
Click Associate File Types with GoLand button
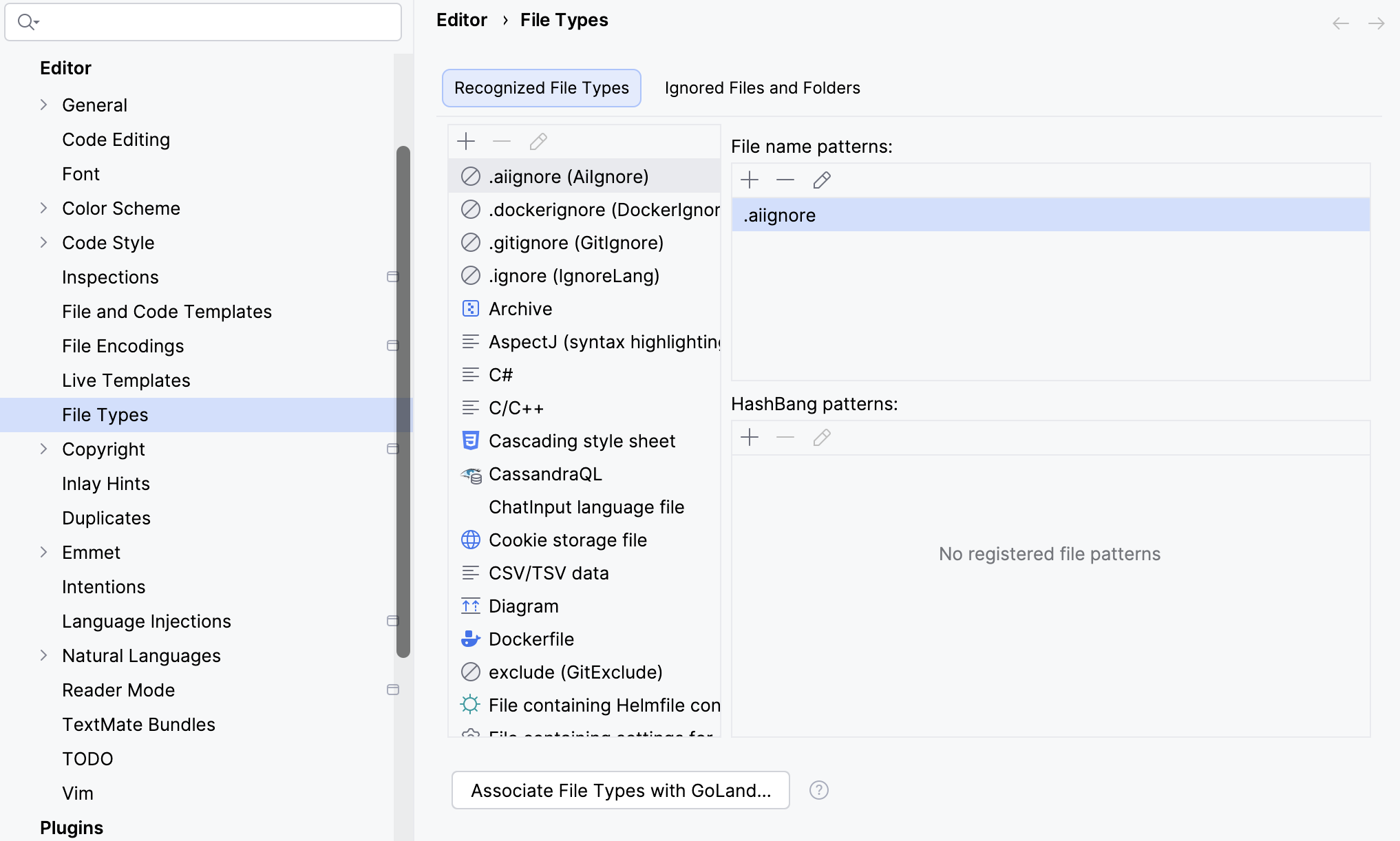pyautogui.click(x=620, y=790)
